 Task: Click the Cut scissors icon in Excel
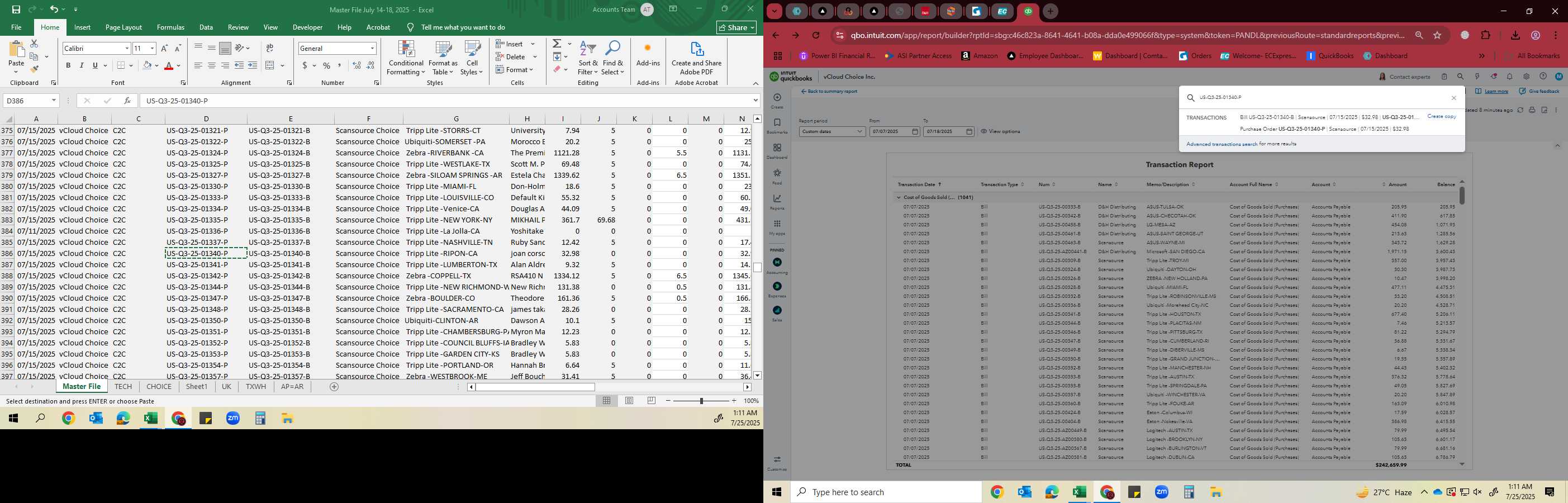click(34, 44)
